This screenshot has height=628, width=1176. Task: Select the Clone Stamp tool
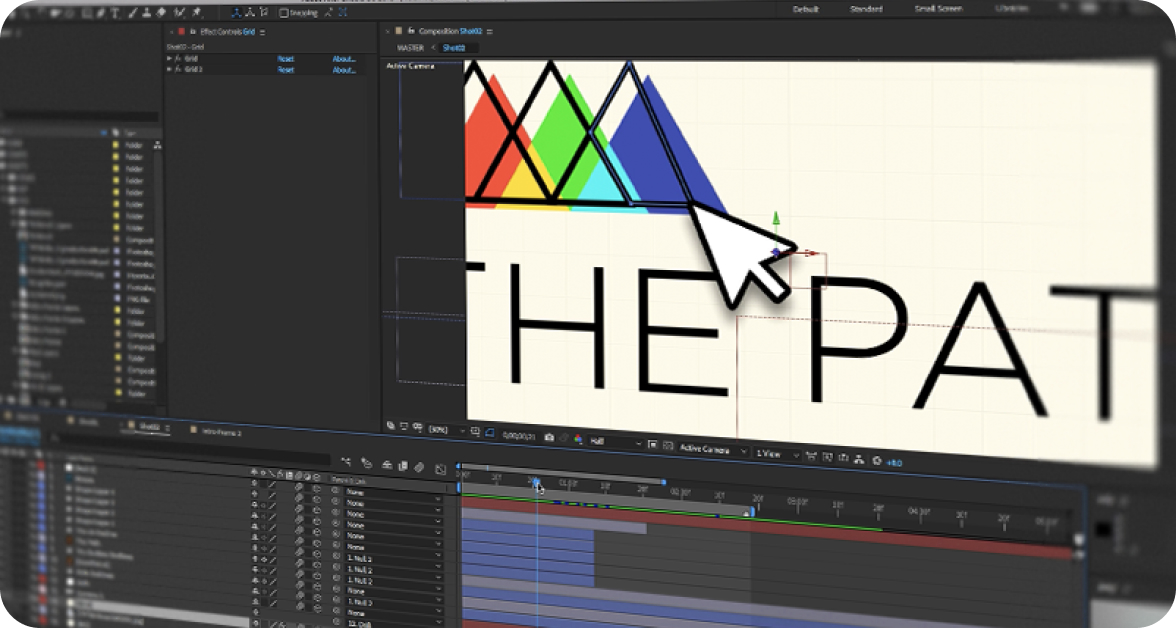(146, 13)
